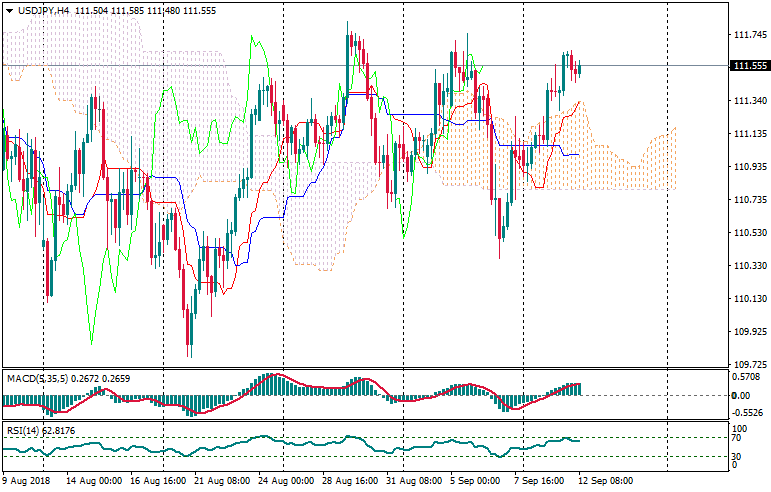Pick the 28 Aug 16:00 time label
The width and height of the screenshot is (771, 492).
pos(348,481)
